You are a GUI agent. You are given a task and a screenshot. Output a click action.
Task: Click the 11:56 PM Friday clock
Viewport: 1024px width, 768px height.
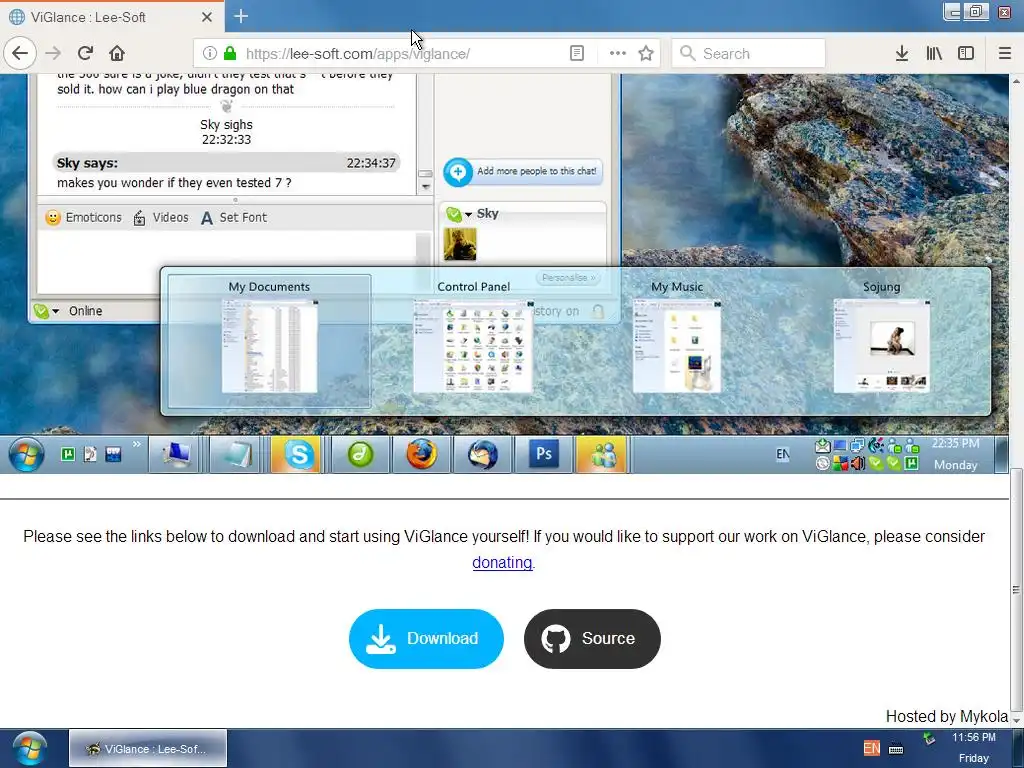coord(974,748)
